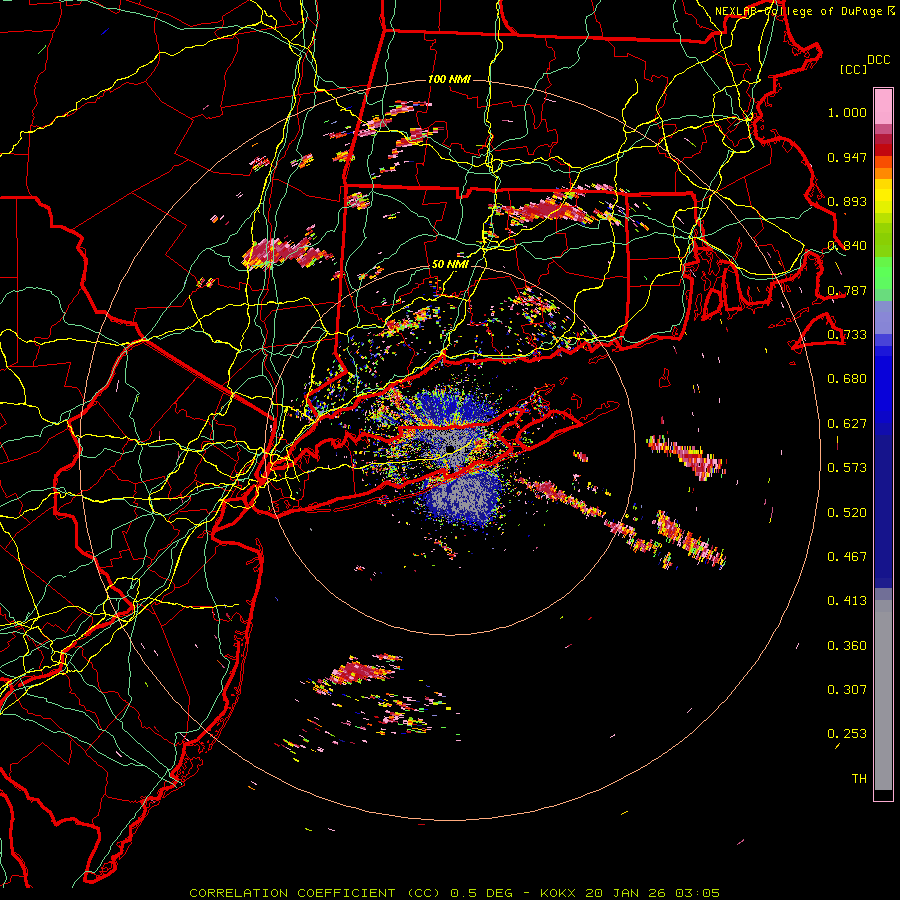
Task: Click the 0.360 scale value
Action: [x=847, y=646]
